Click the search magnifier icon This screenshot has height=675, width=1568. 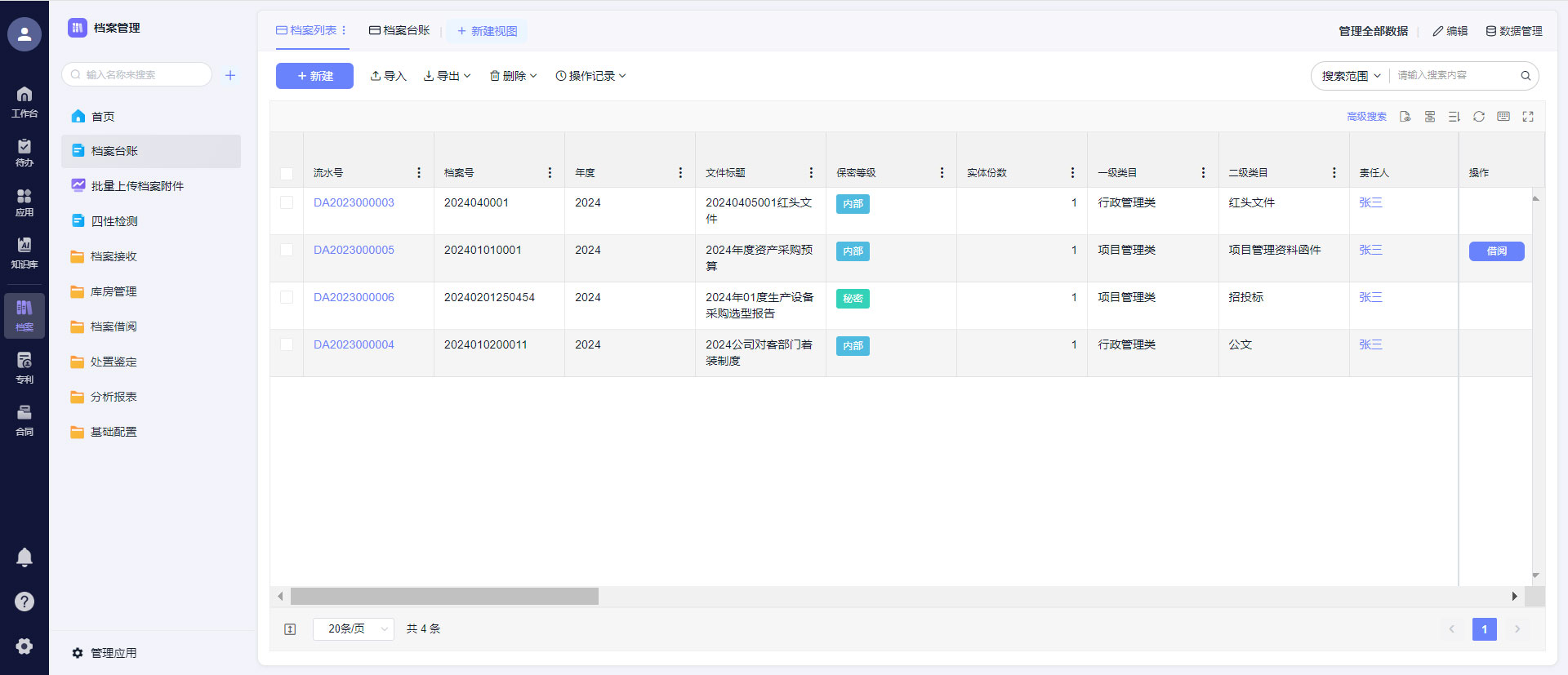point(1525,76)
